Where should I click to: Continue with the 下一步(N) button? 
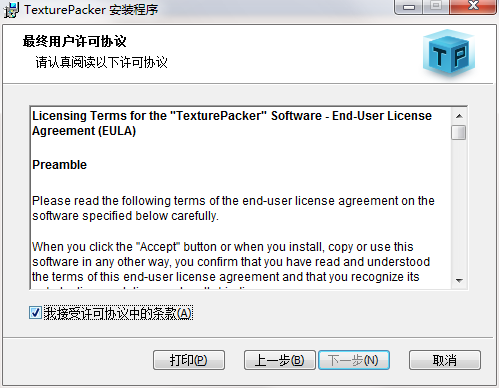(354, 360)
